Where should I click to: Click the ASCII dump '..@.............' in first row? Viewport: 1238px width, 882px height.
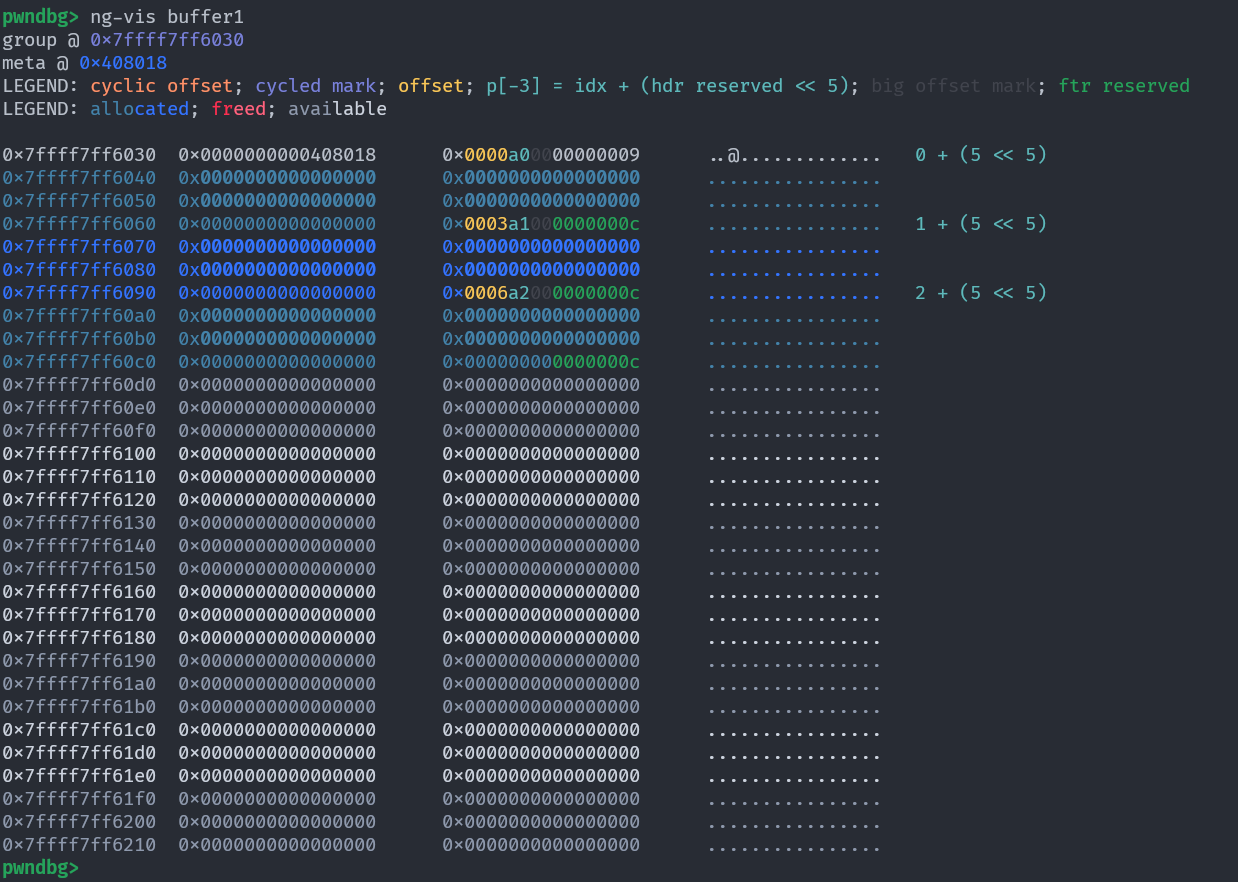pyautogui.click(x=794, y=155)
